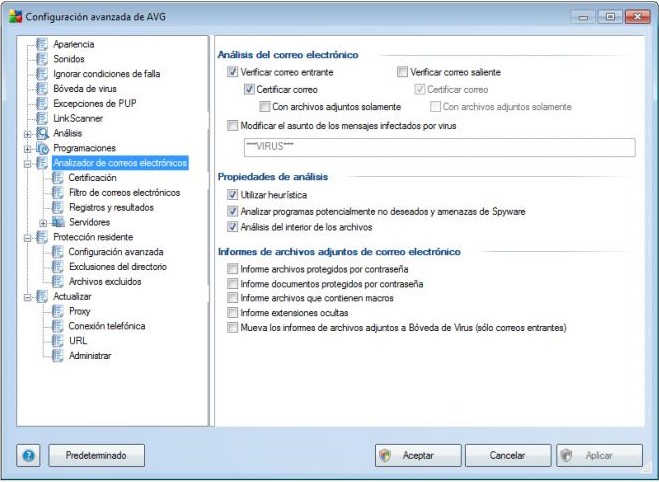Select Conexión telefónica tree item

107,326
